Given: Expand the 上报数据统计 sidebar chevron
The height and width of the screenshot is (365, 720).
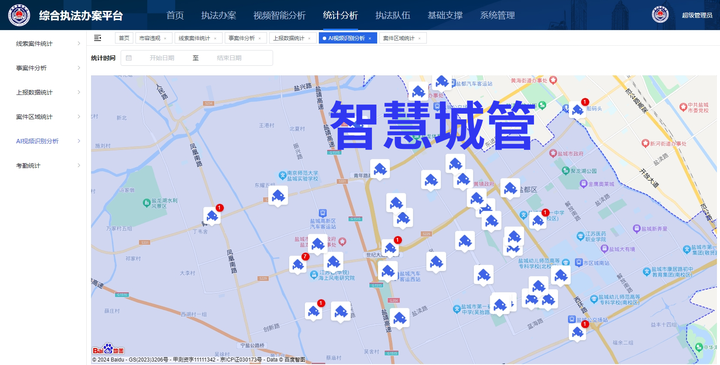Looking at the screenshot, I should [79, 92].
